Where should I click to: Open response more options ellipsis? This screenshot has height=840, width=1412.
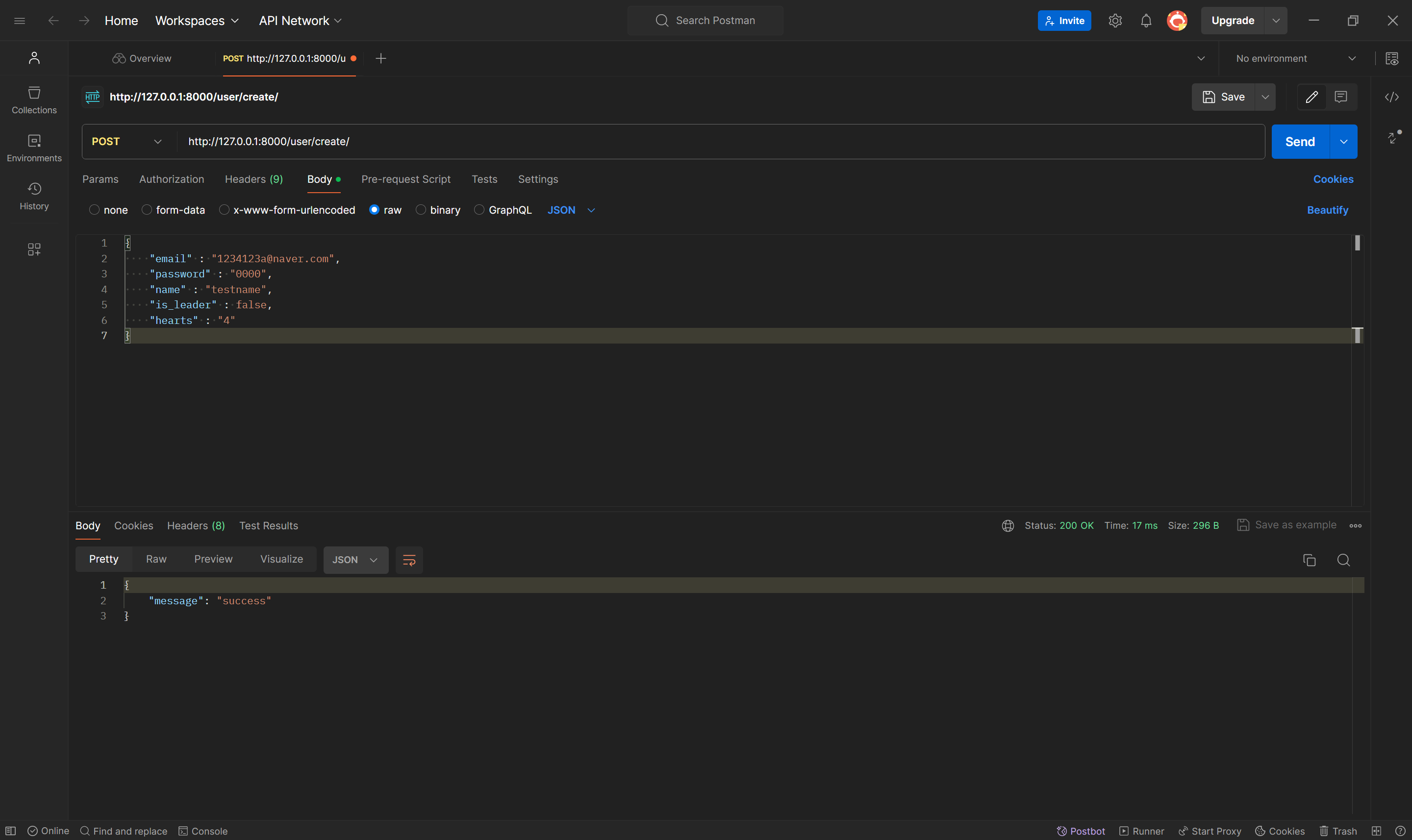(x=1356, y=525)
